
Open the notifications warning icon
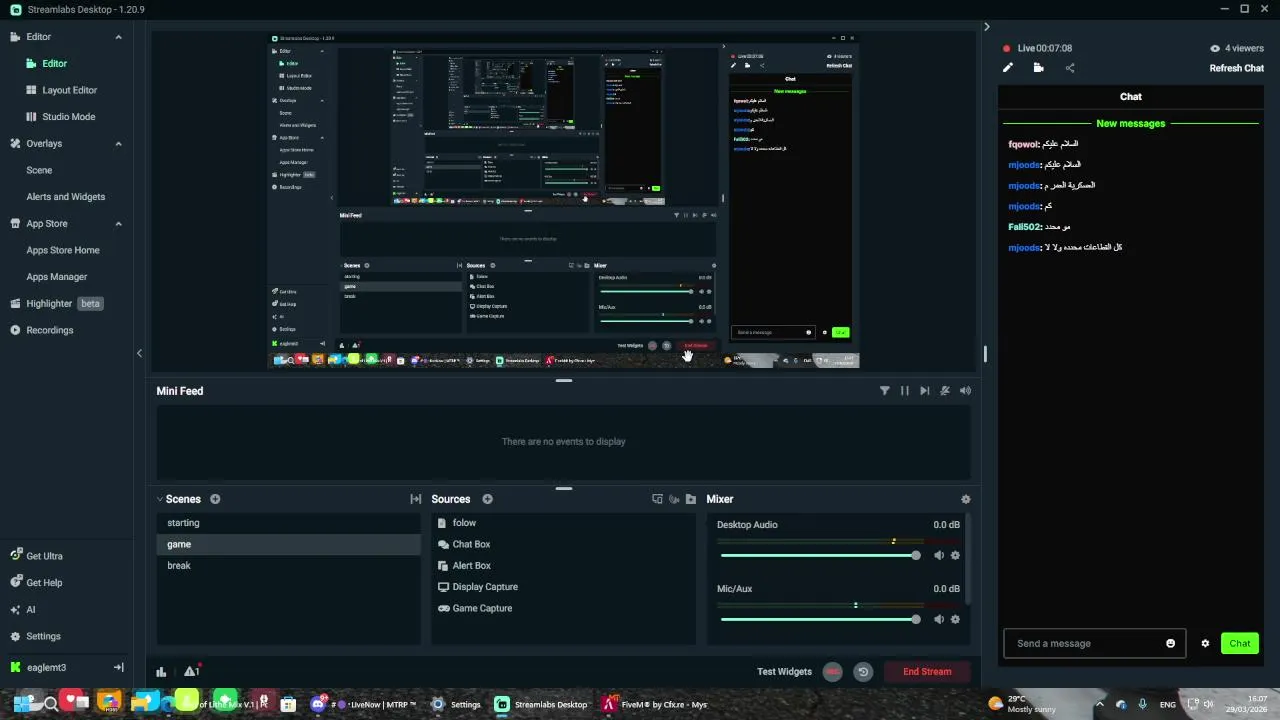191,671
